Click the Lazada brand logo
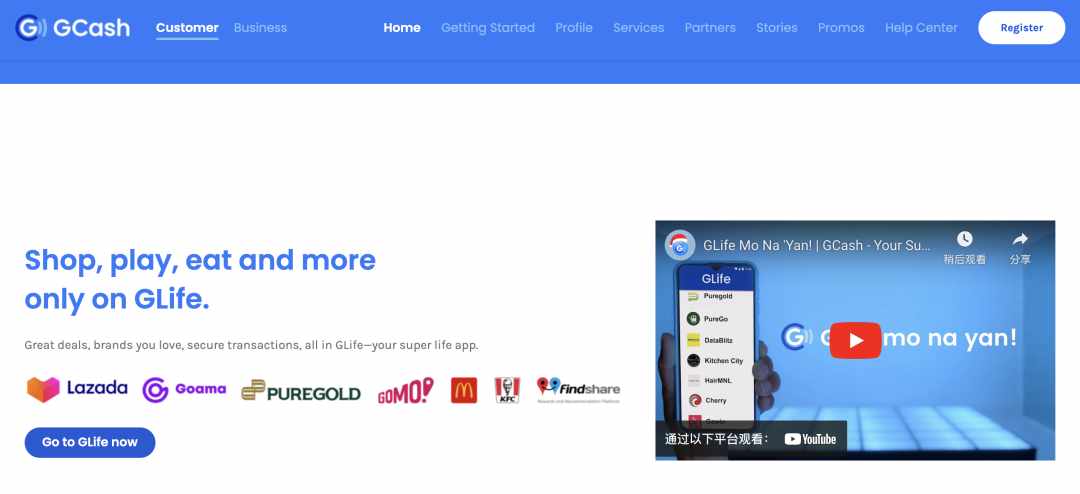This screenshot has height=494, width=1080. point(77,389)
